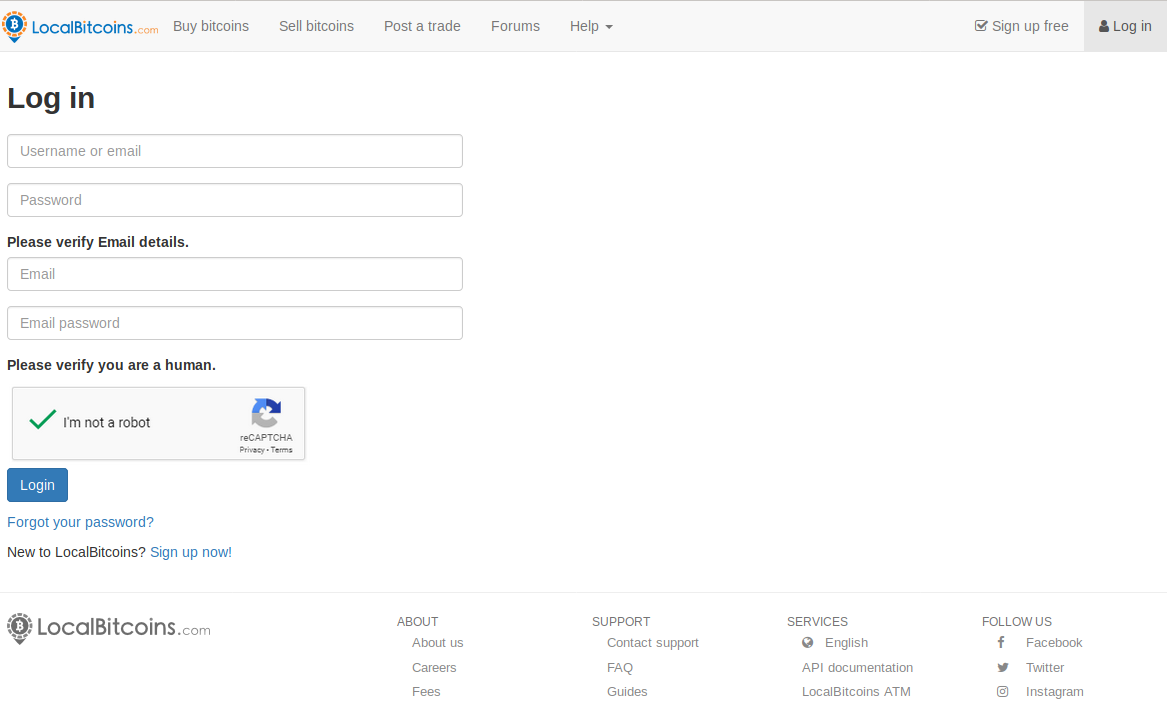Open the About us footer link
This screenshot has width=1167, height=703.
[x=438, y=643]
